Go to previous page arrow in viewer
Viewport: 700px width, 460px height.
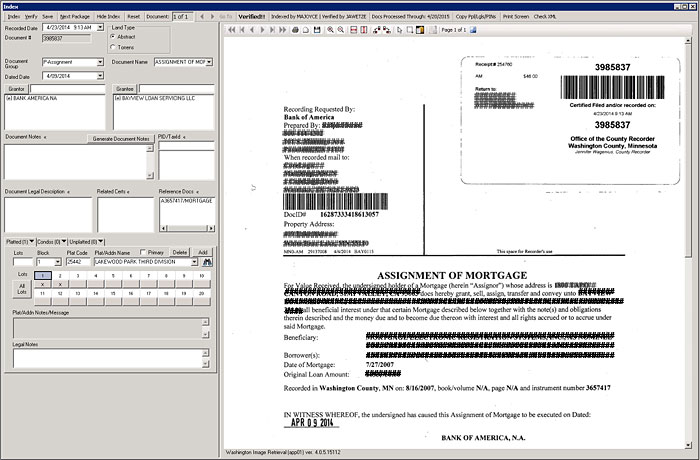tap(252, 30)
